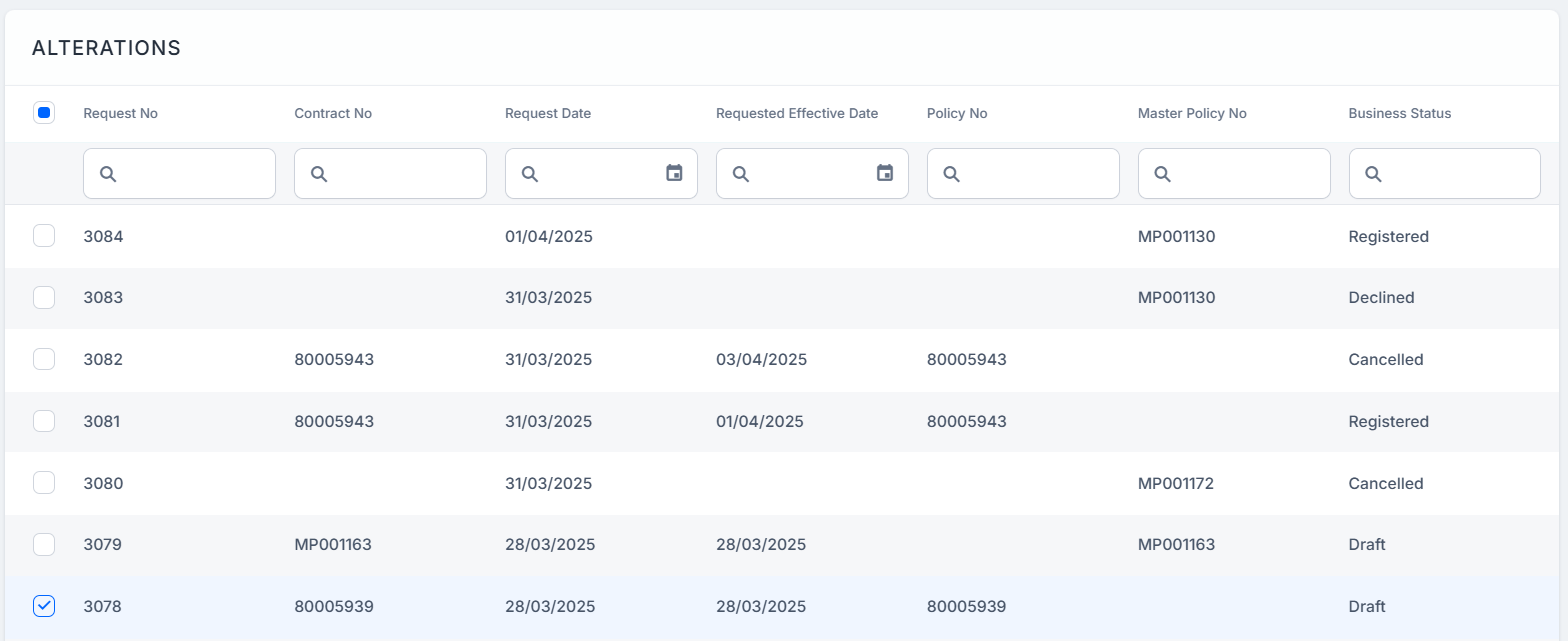Open Requested Effective Date calendar picker
Screen dimensions: 1568x641
[884, 174]
